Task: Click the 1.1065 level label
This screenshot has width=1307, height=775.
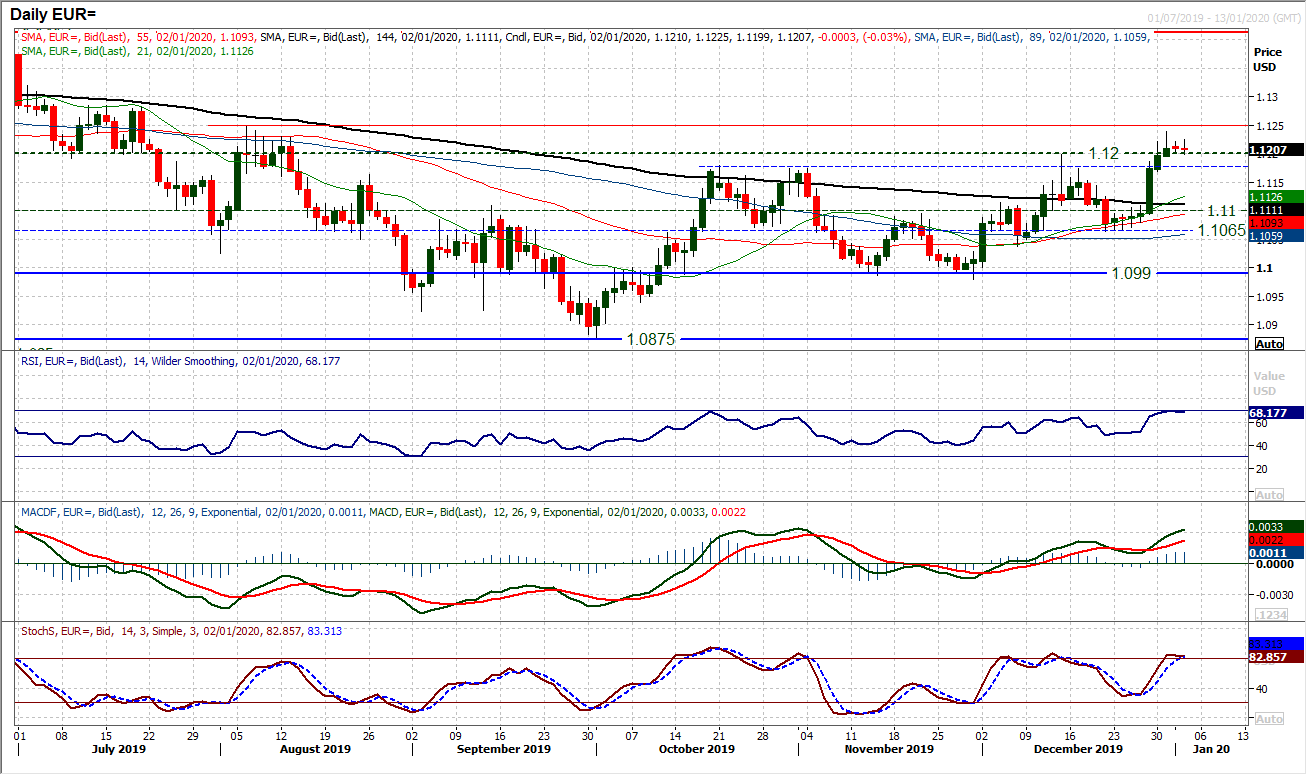Action: [x=1221, y=229]
